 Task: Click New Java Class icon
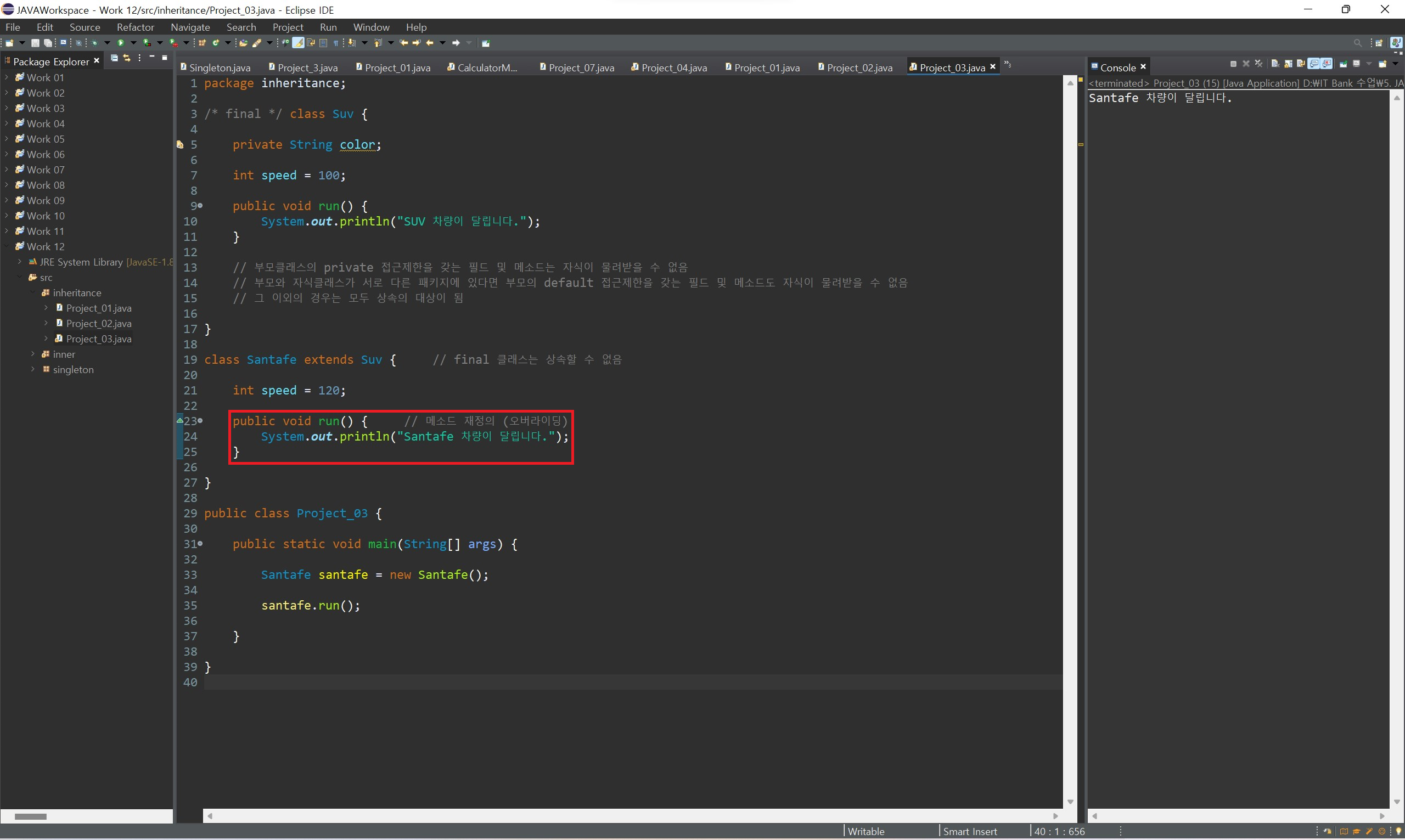(x=216, y=43)
